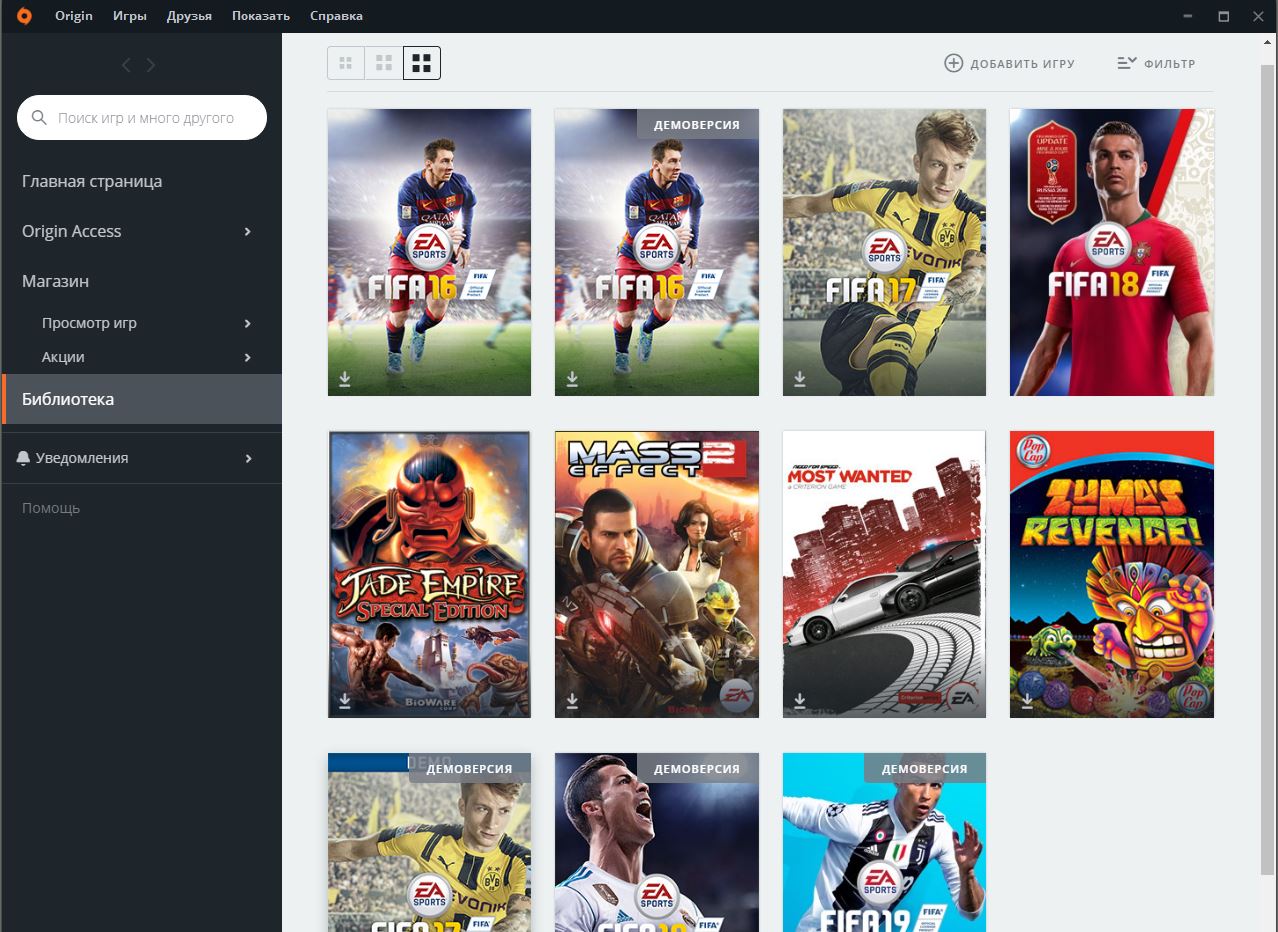Open the Jade Empire Special Edition cover
This screenshot has width=1278, height=932.
click(x=430, y=574)
